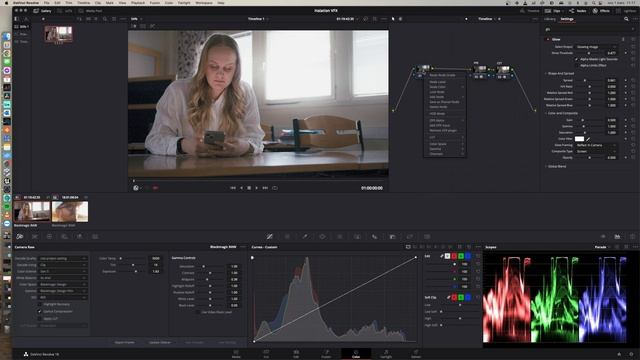Open the Color Match palette icon

(35, 236)
